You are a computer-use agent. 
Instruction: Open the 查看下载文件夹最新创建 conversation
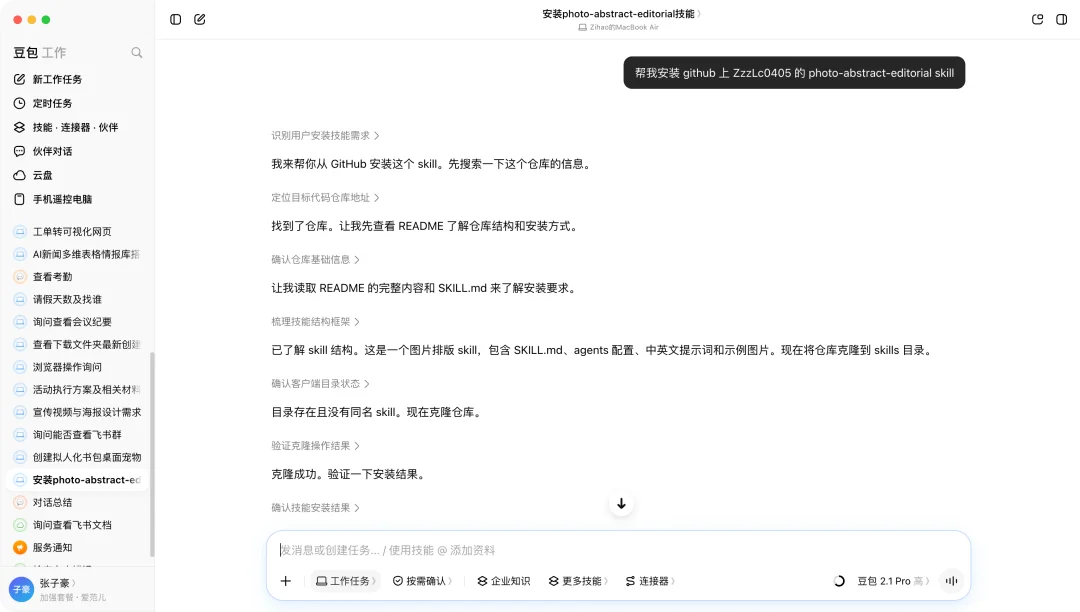pos(77,344)
